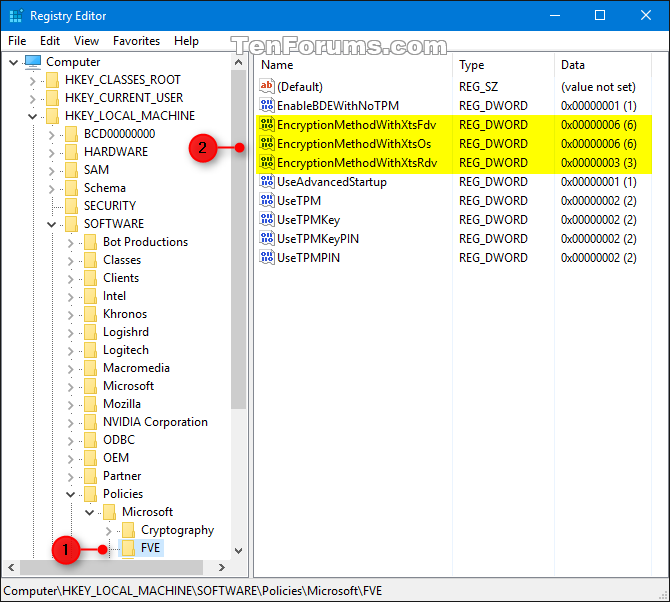Click the NVIDIA Corporation folder icon
670x602 pixels.
coord(91,422)
